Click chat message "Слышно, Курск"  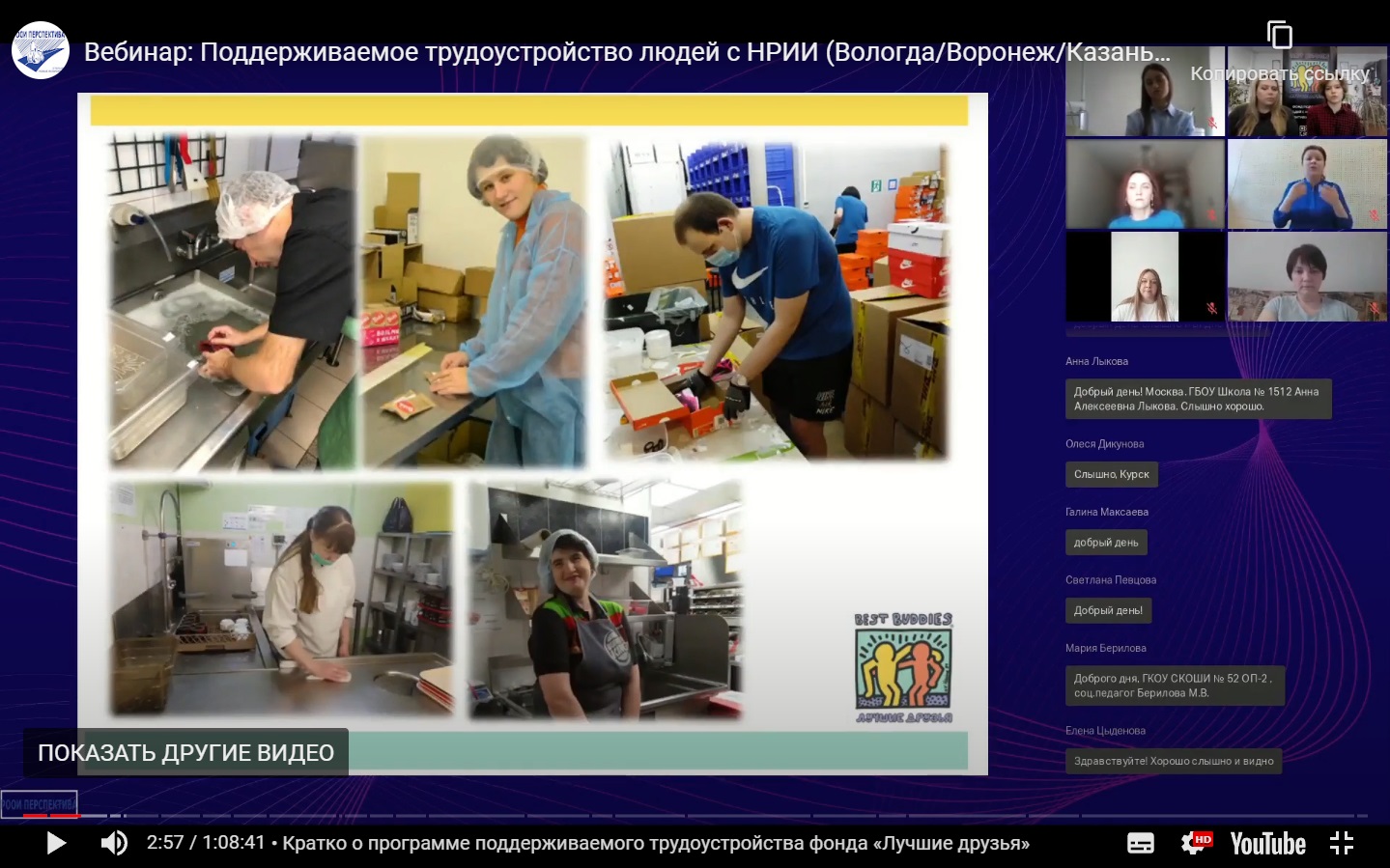tap(1111, 474)
